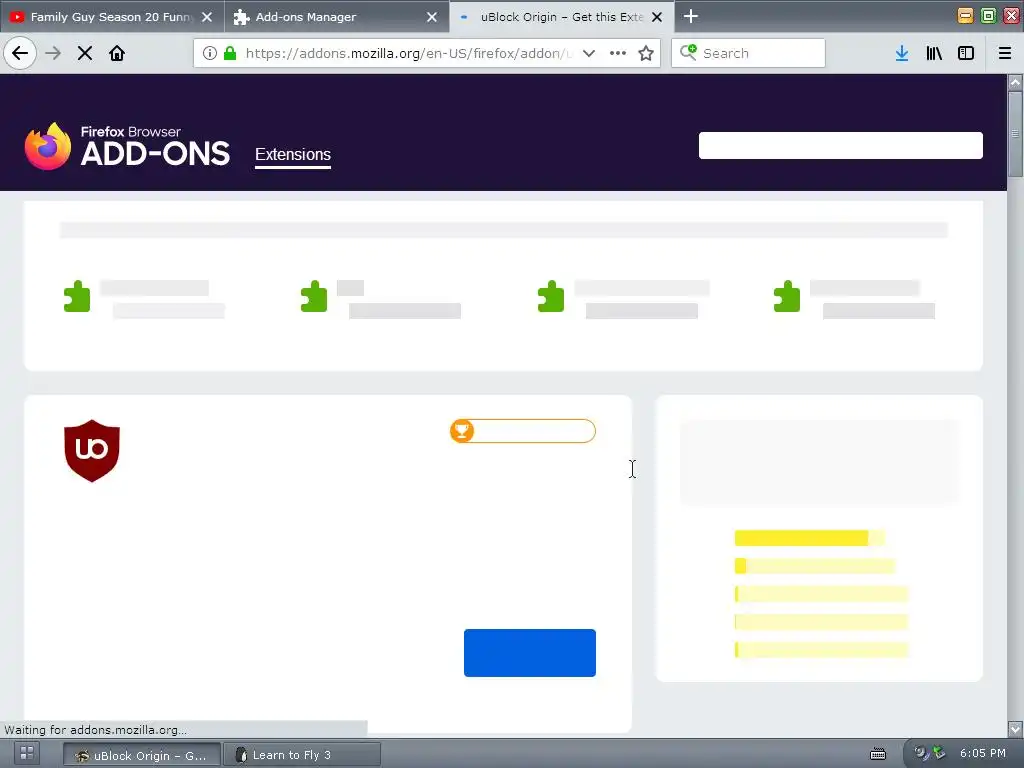
Task: Open the taskbar start menu icon
Action: pyautogui.click(x=27, y=753)
